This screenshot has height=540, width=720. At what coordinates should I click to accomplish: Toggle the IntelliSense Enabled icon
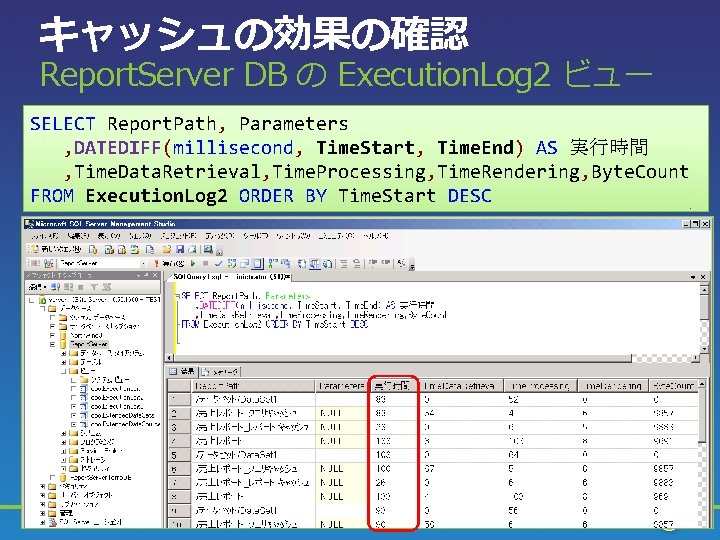[x=258, y=264]
